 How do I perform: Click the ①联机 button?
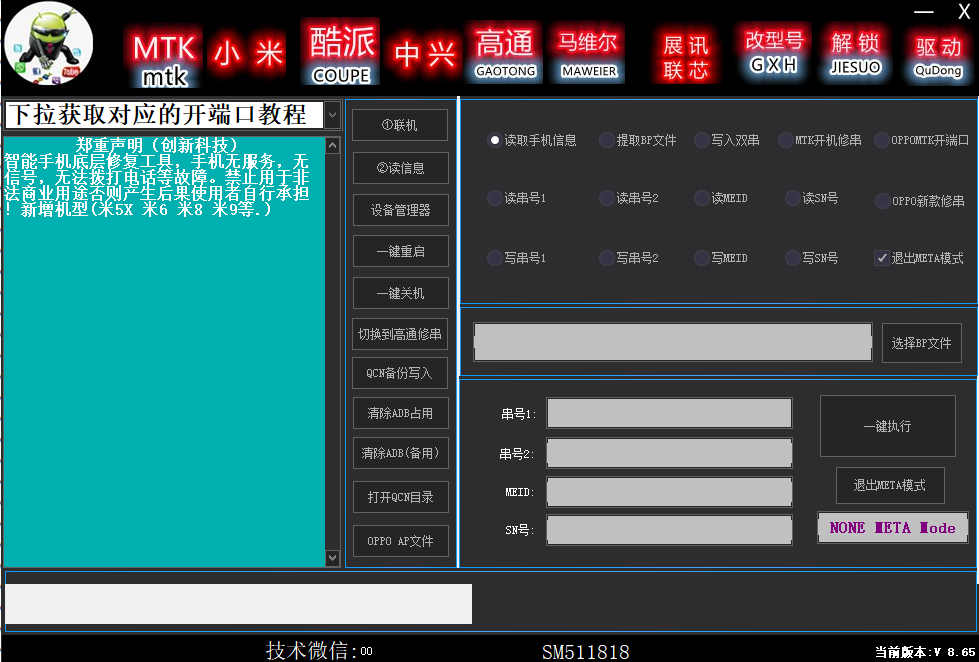[x=400, y=125]
